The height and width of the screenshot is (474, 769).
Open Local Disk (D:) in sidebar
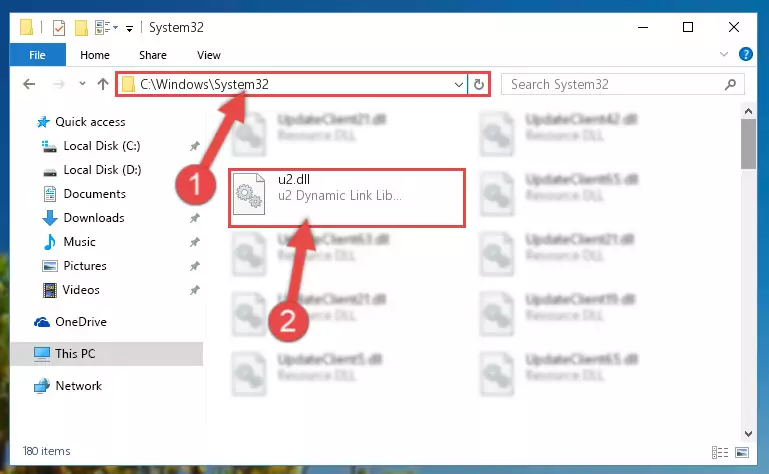[92, 170]
